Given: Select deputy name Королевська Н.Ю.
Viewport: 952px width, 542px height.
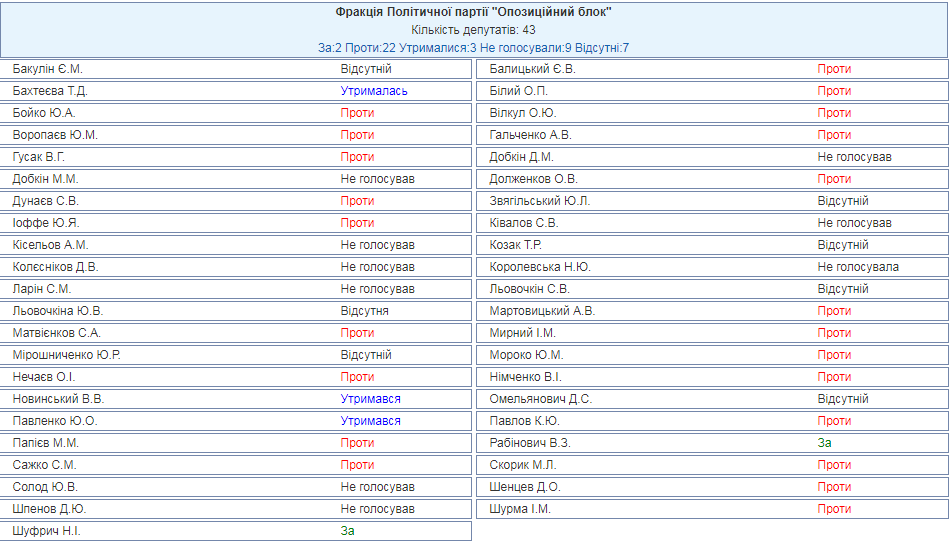Looking at the screenshot, I should pyautogui.click(x=540, y=267).
